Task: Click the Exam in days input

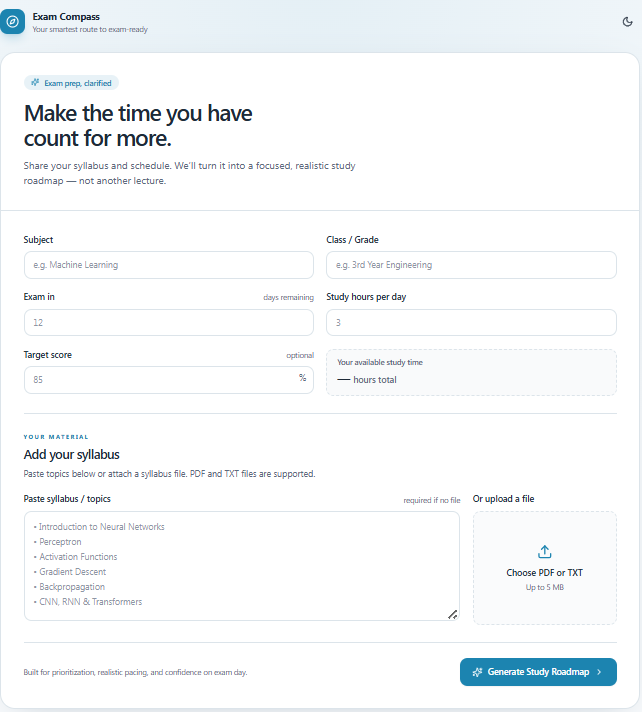Action: 169,322
